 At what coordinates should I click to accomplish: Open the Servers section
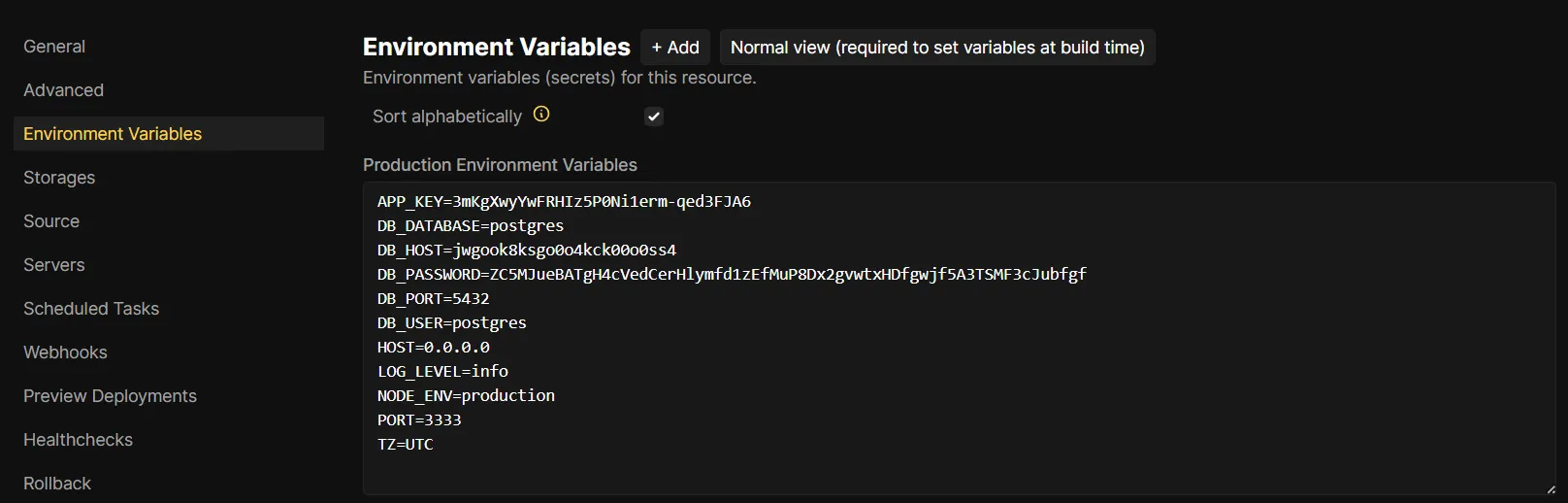(x=54, y=265)
